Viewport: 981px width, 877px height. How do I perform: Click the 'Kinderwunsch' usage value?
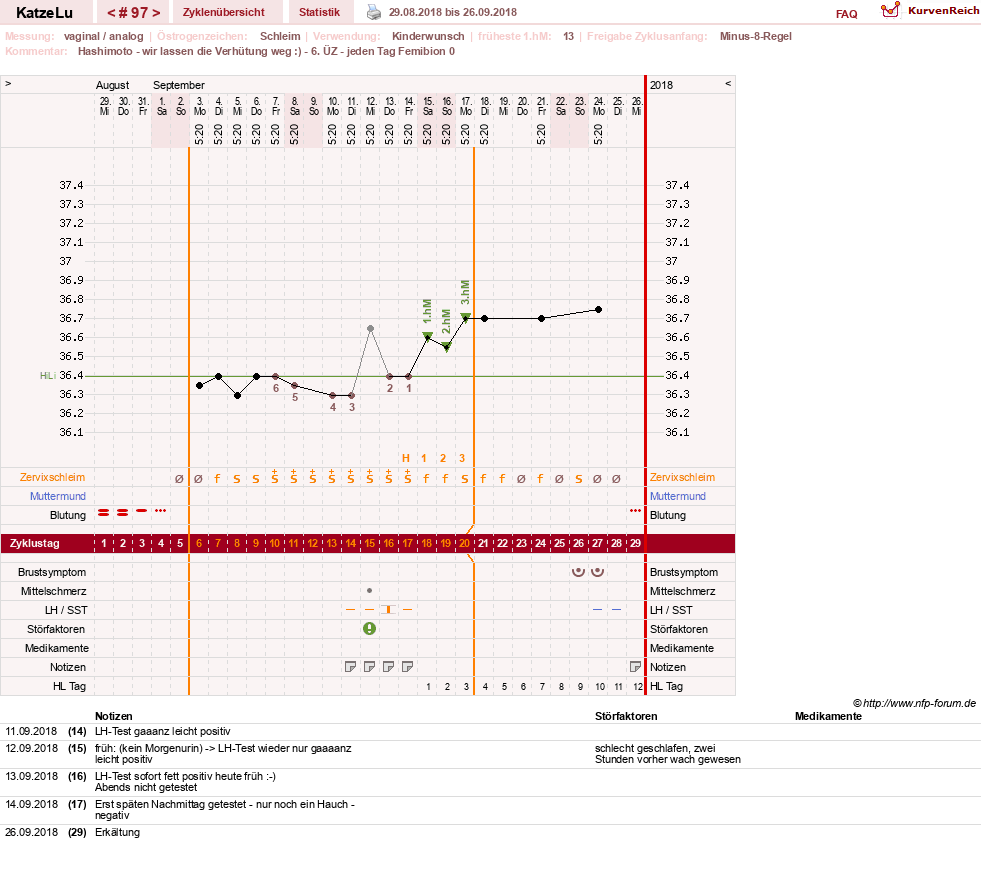click(x=428, y=36)
